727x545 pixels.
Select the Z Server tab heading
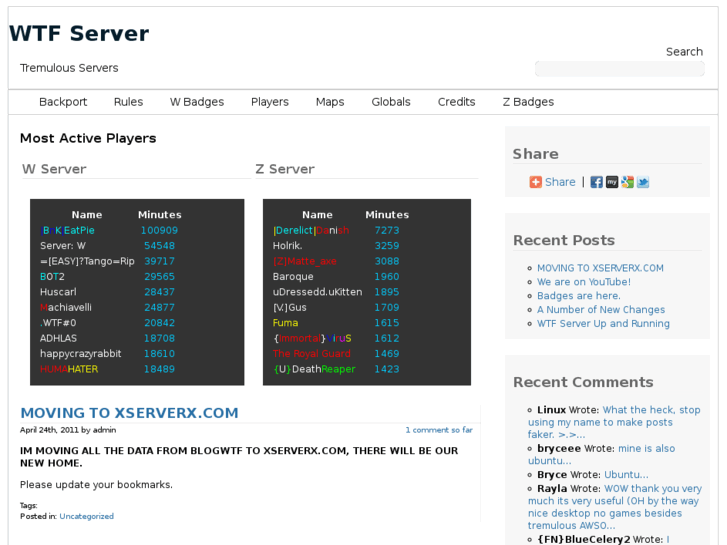pos(285,169)
